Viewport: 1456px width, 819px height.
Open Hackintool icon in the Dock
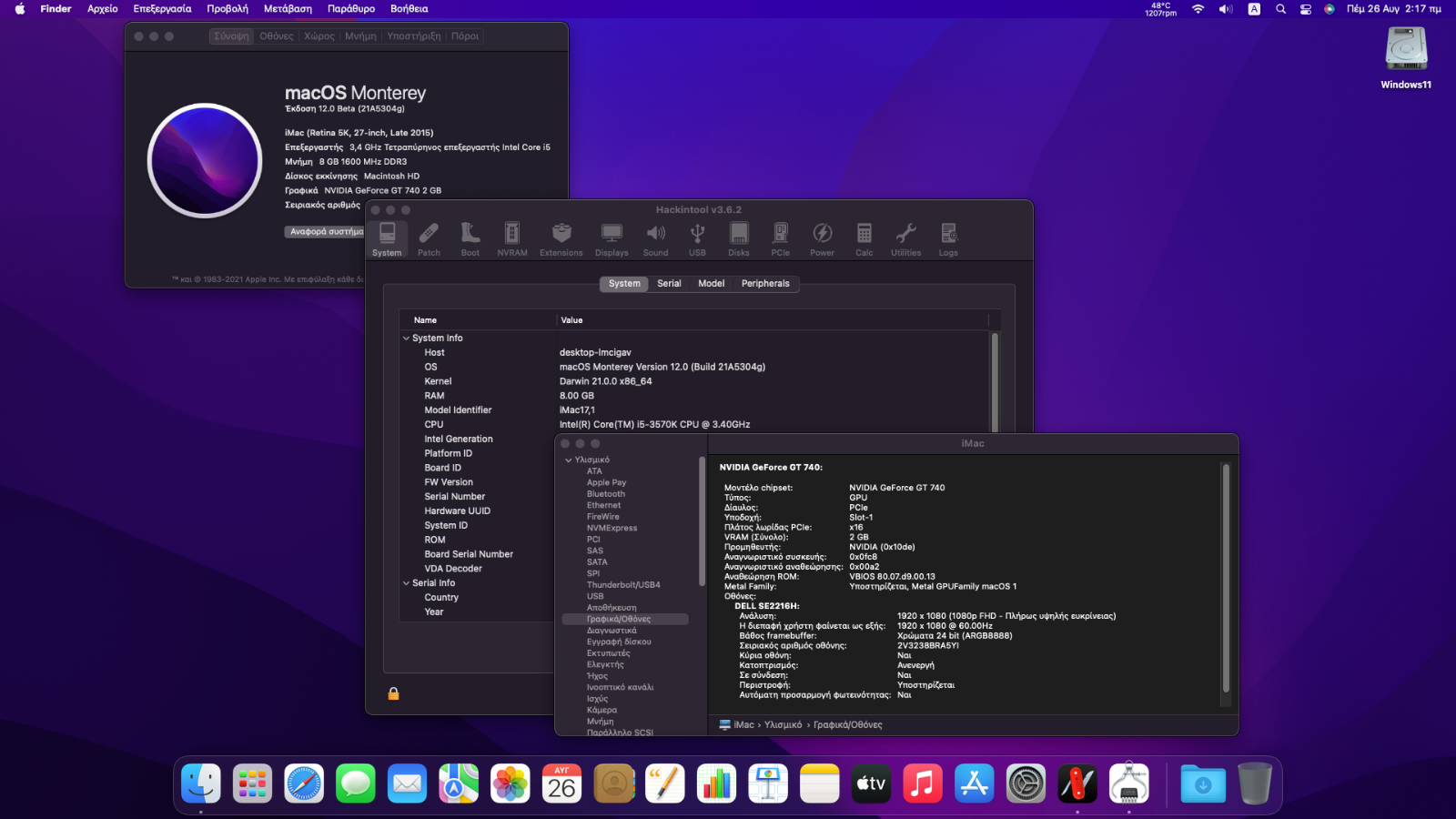1077,784
